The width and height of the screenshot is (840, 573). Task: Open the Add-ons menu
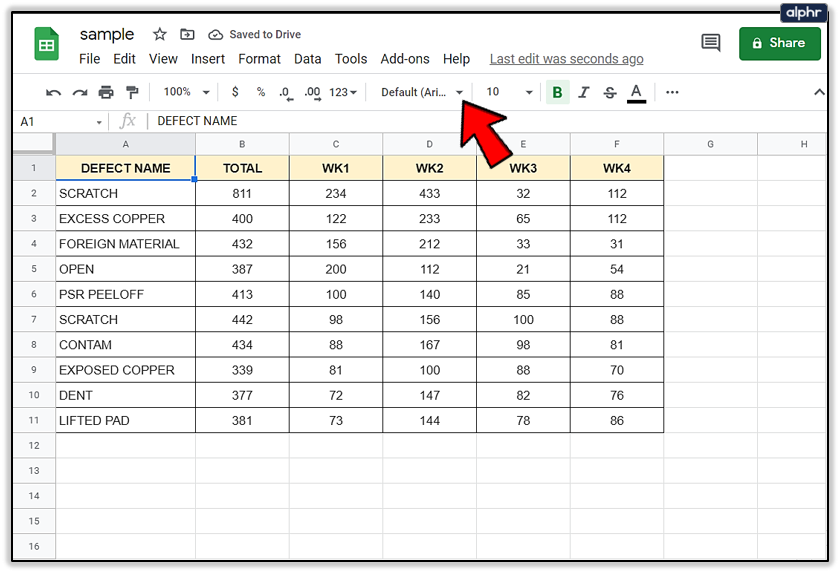click(405, 59)
